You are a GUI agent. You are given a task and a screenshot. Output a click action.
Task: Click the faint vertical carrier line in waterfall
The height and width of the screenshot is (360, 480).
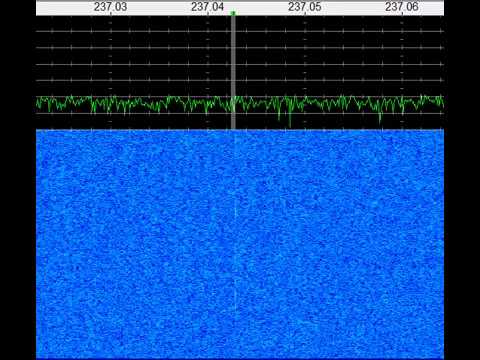tap(235, 243)
